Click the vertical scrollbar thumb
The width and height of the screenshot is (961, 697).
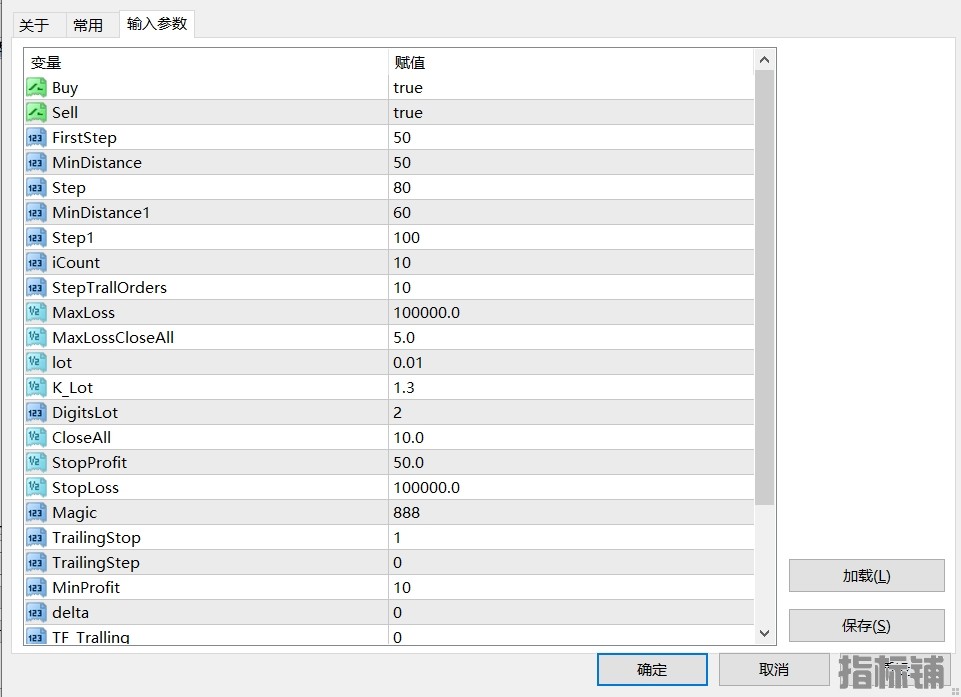pos(764,288)
